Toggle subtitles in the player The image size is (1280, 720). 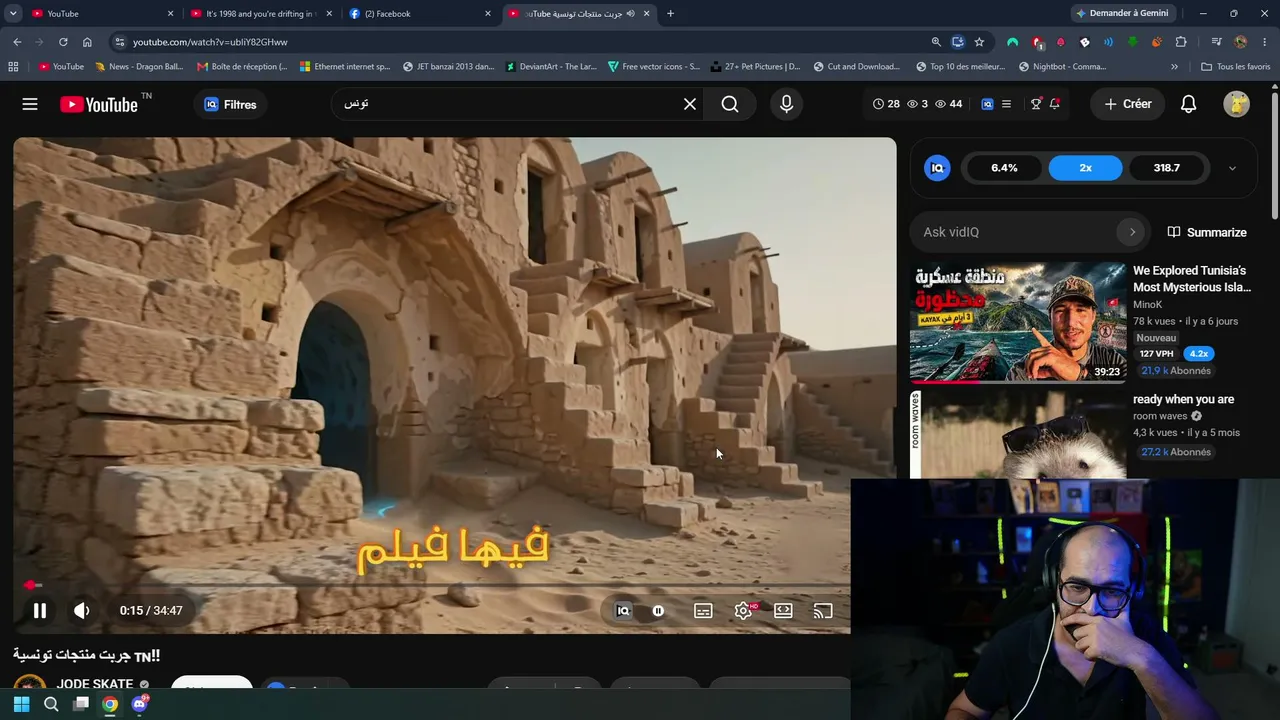coord(703,610)
